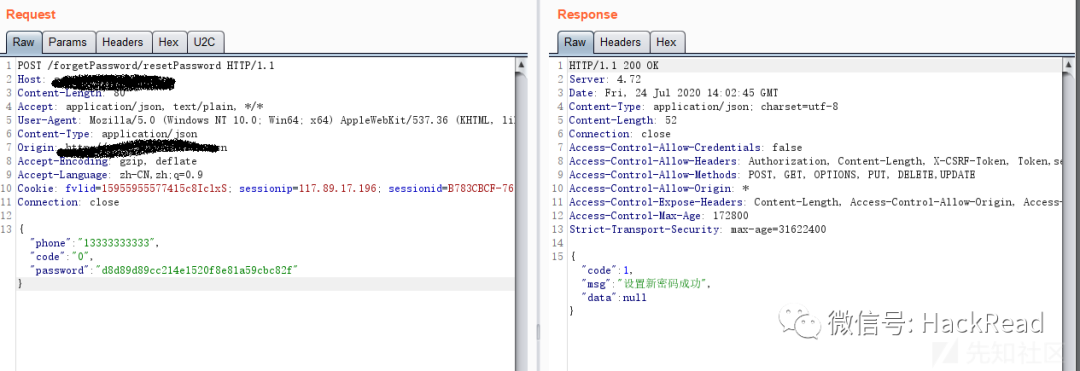Open the Request Params tab
Viewport: 1080px width, 371px height.
pyautogui.click(x=68, y=42)
